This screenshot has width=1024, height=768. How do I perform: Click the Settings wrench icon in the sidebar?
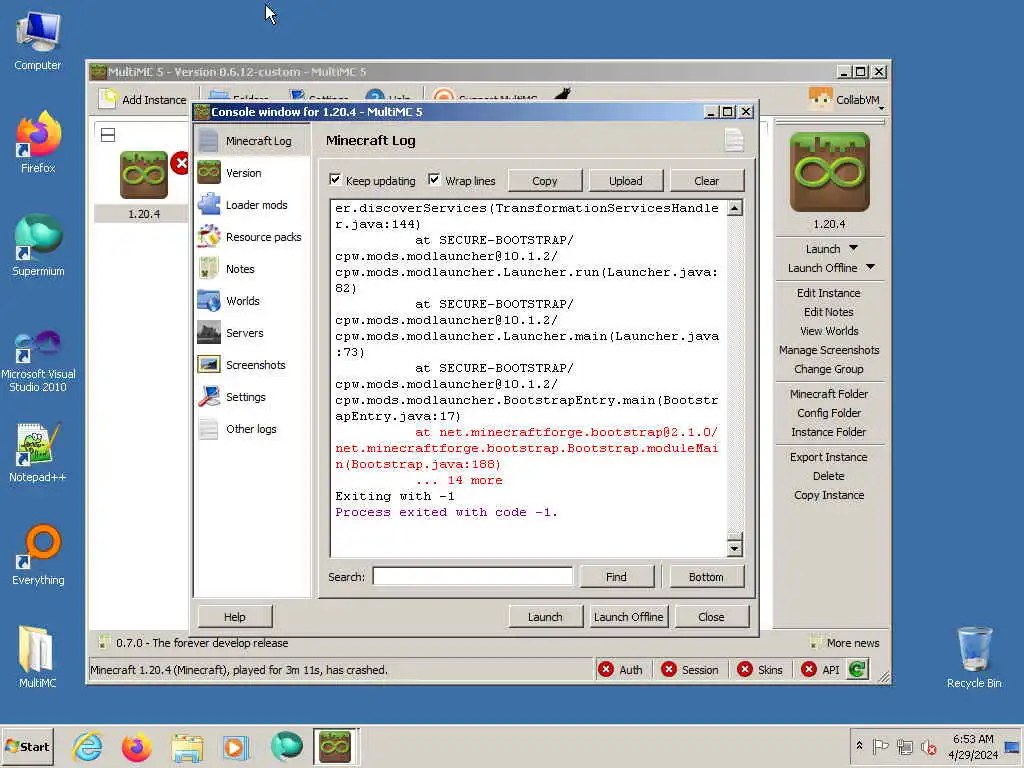[x=209, y=397]
